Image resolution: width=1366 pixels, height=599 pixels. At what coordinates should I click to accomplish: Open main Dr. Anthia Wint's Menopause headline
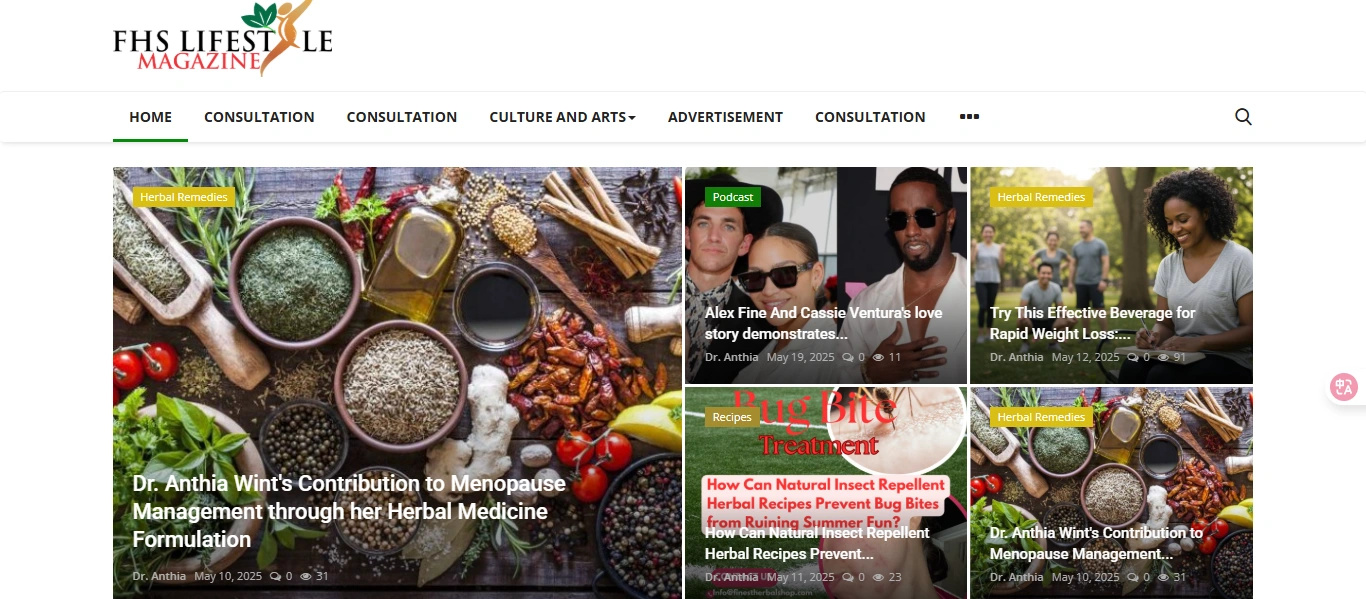[x=349, y=511]
